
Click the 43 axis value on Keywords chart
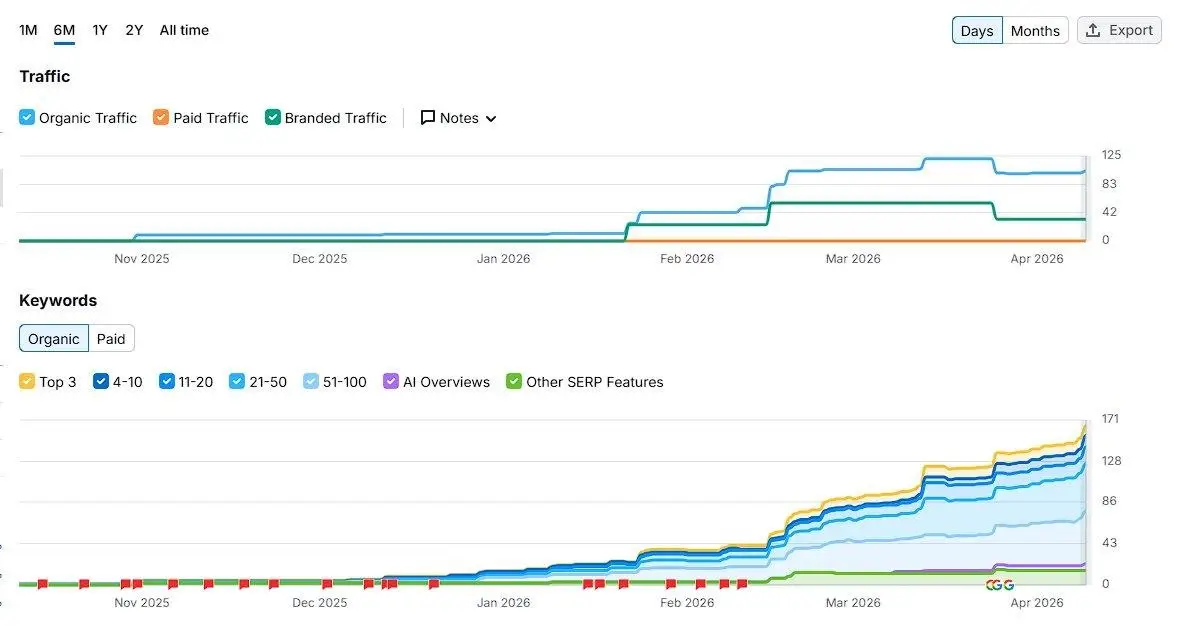1109,542
